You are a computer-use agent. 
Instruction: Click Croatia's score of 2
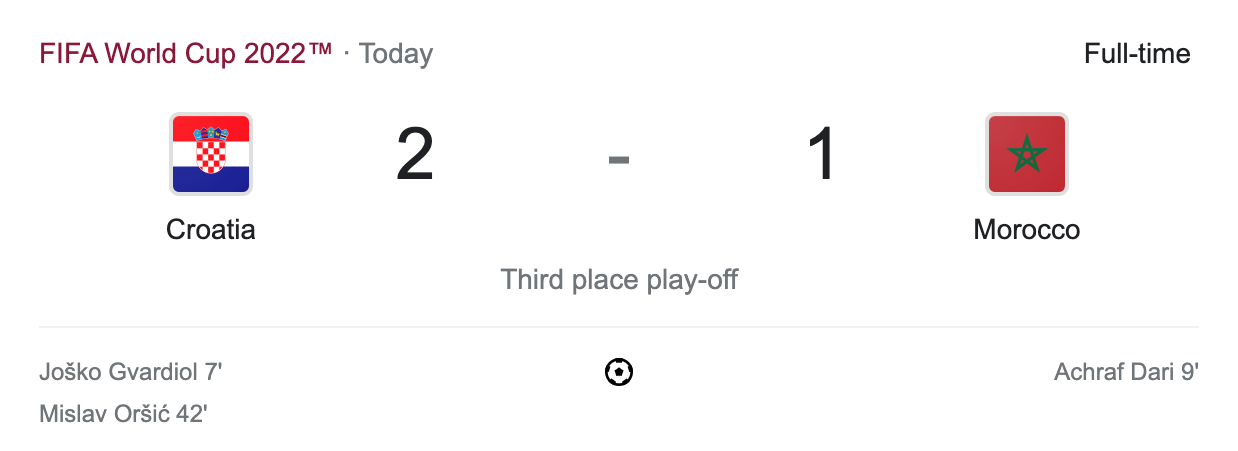point(415,155)
